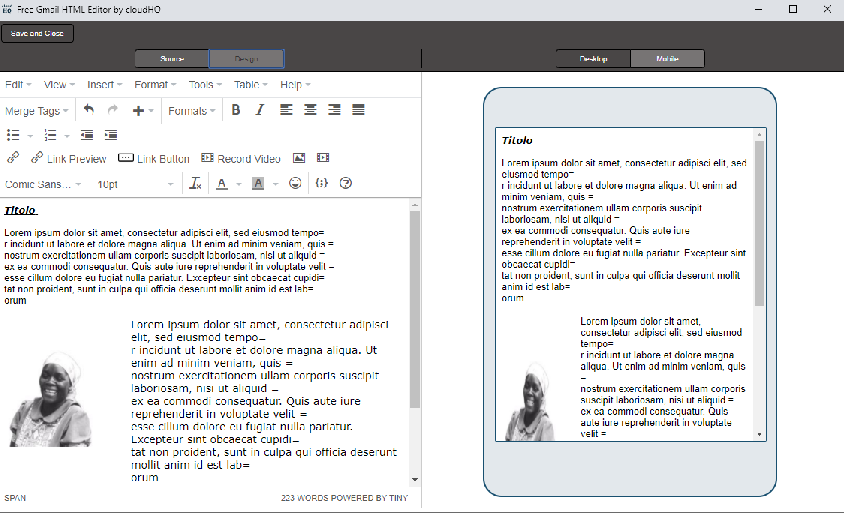Clear formatting with the Tx icon

tap(195, 183)
